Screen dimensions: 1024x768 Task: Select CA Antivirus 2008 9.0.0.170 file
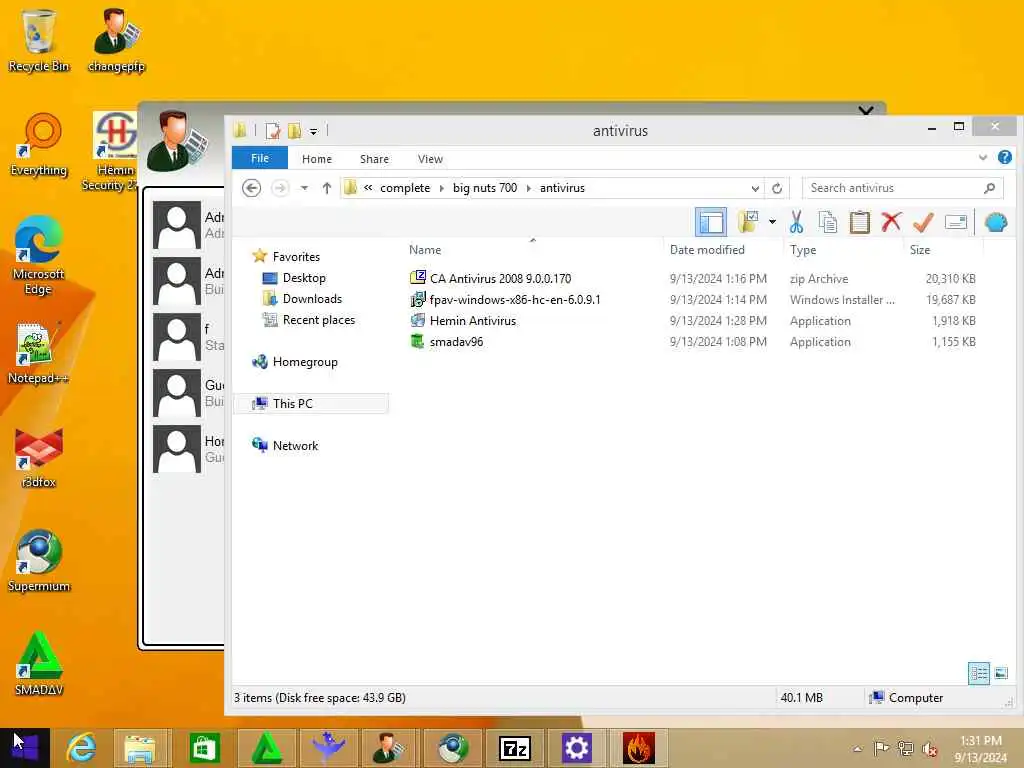coord(500,278)
